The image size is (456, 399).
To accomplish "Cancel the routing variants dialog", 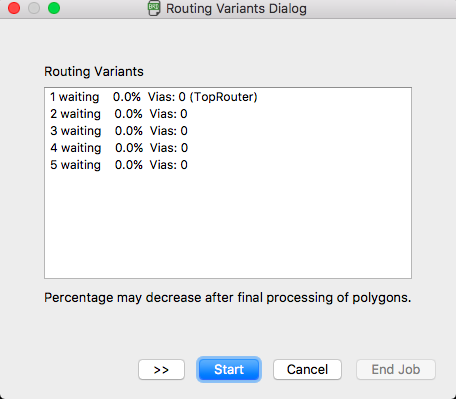I will pos(307,369).
